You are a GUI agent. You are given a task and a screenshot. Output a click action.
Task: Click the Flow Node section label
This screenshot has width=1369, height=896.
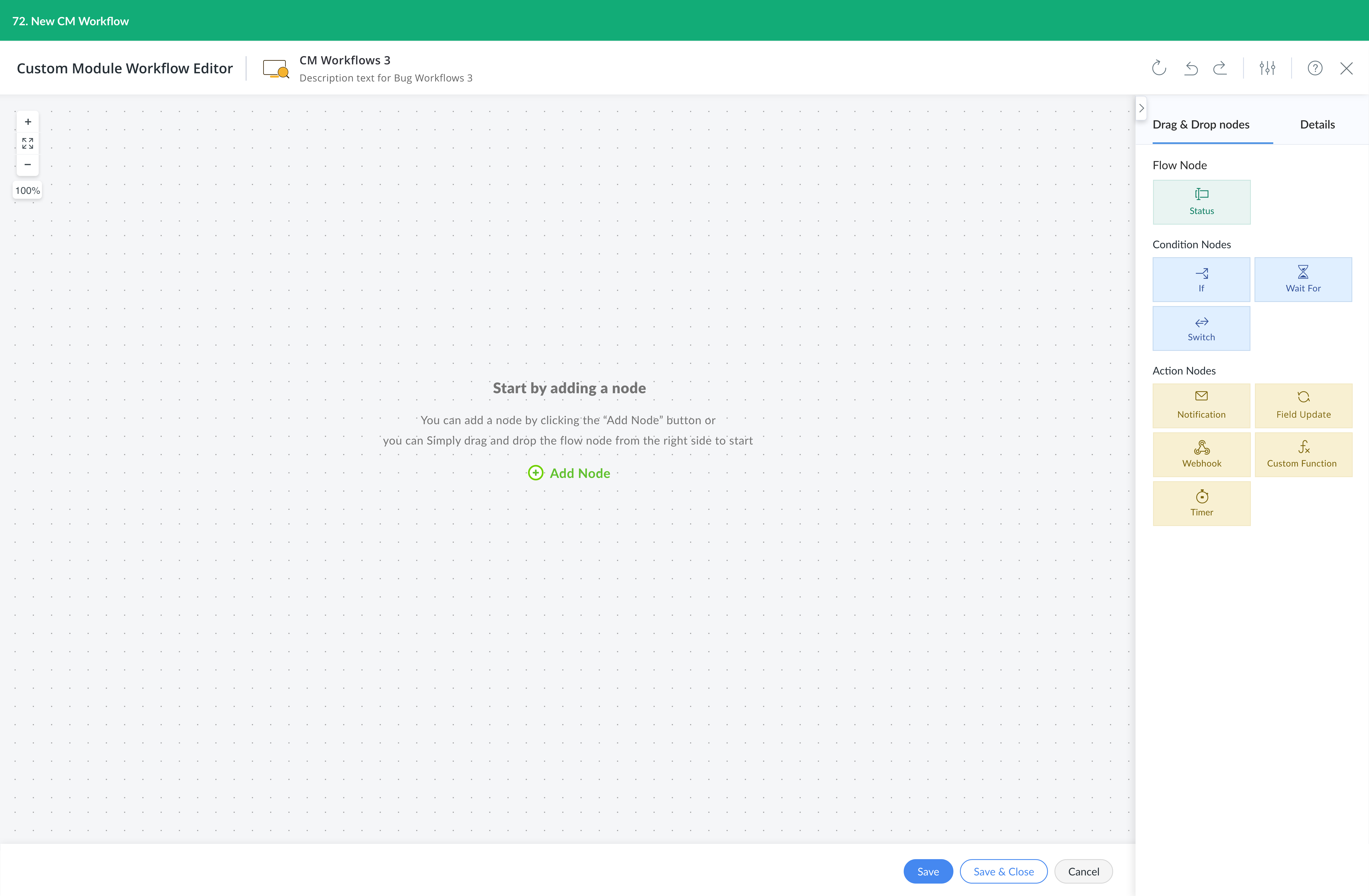(x=1180, y=166)
